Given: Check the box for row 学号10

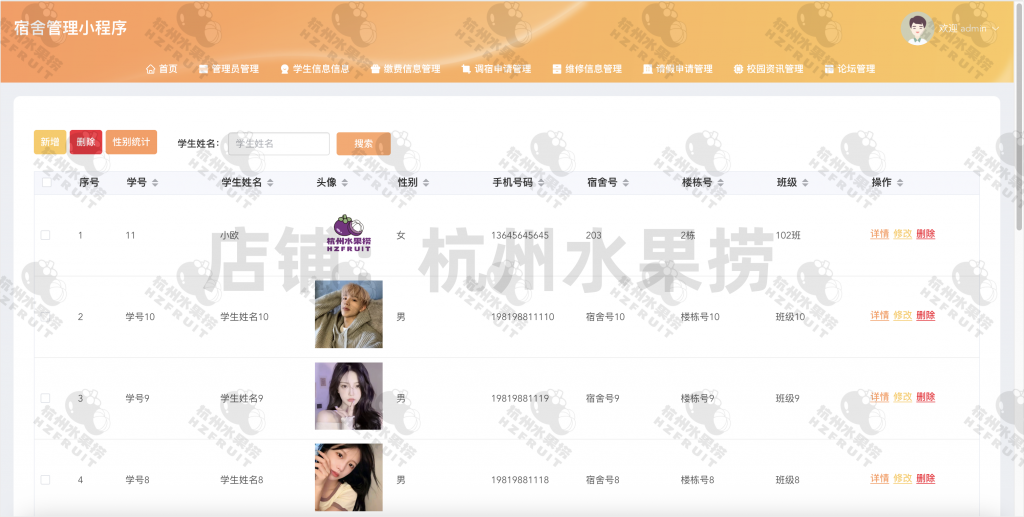Looking at the screenshot, I should (45, 317).
